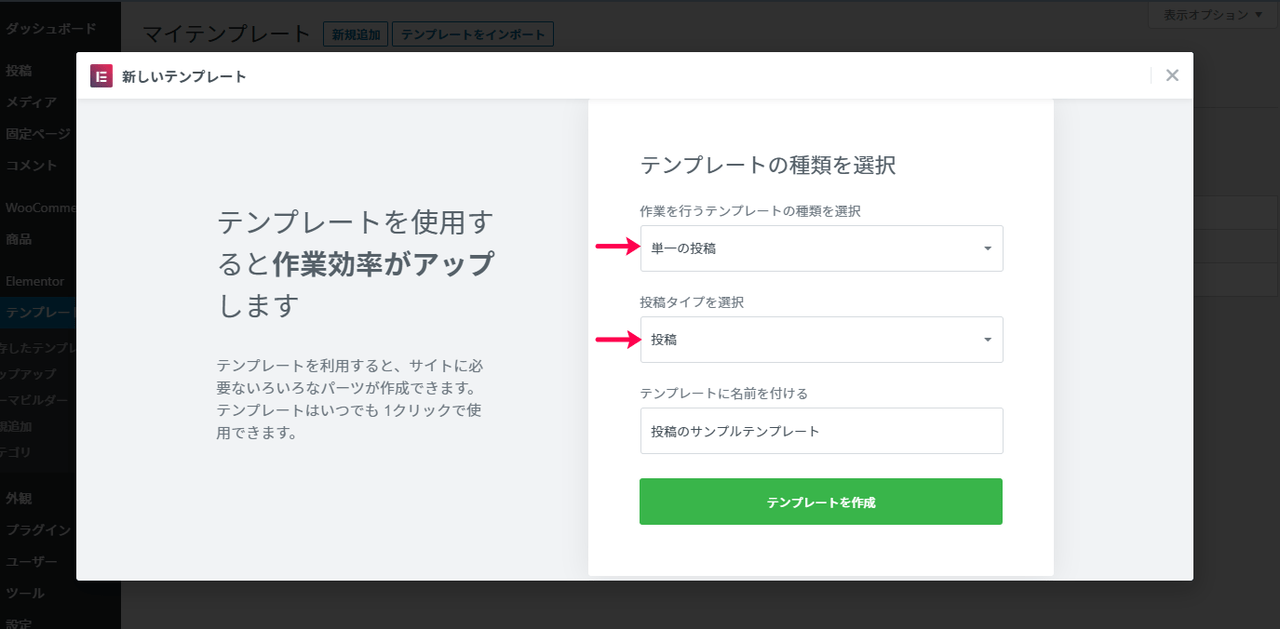Open コメント in the sidebar

(32, 165)
